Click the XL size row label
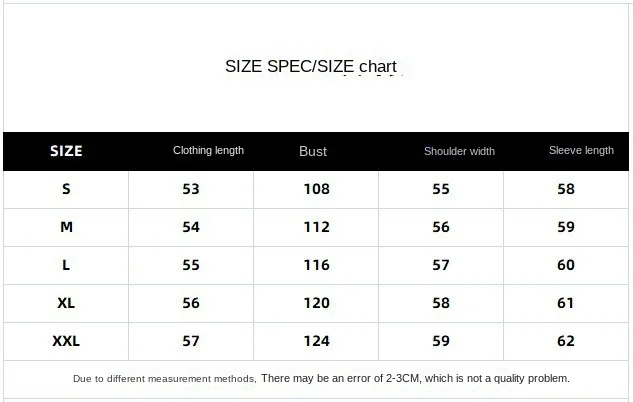Viewport: 633px width, 402px height. pos(66,303)
